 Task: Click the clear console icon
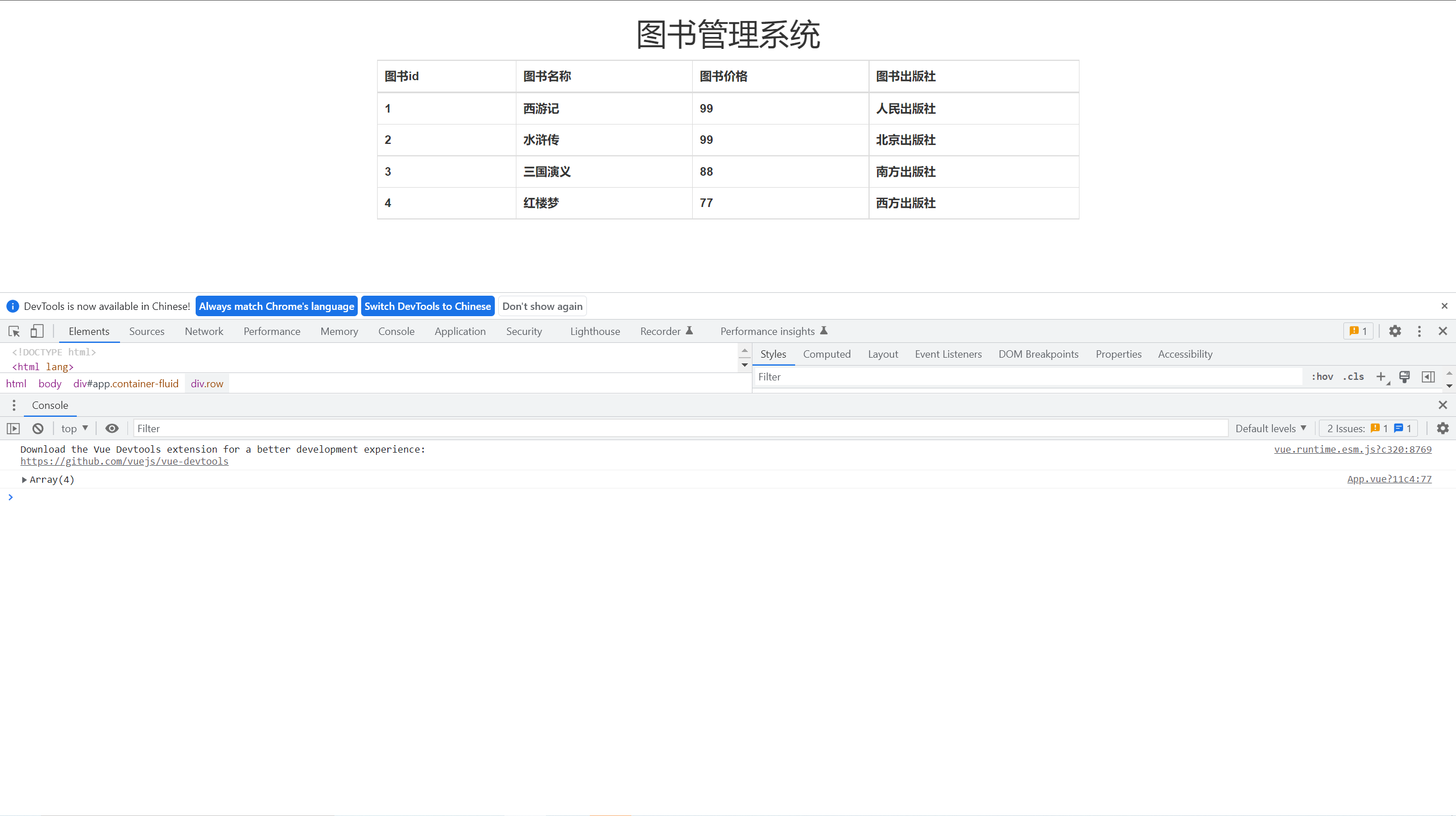click(38, 428)
